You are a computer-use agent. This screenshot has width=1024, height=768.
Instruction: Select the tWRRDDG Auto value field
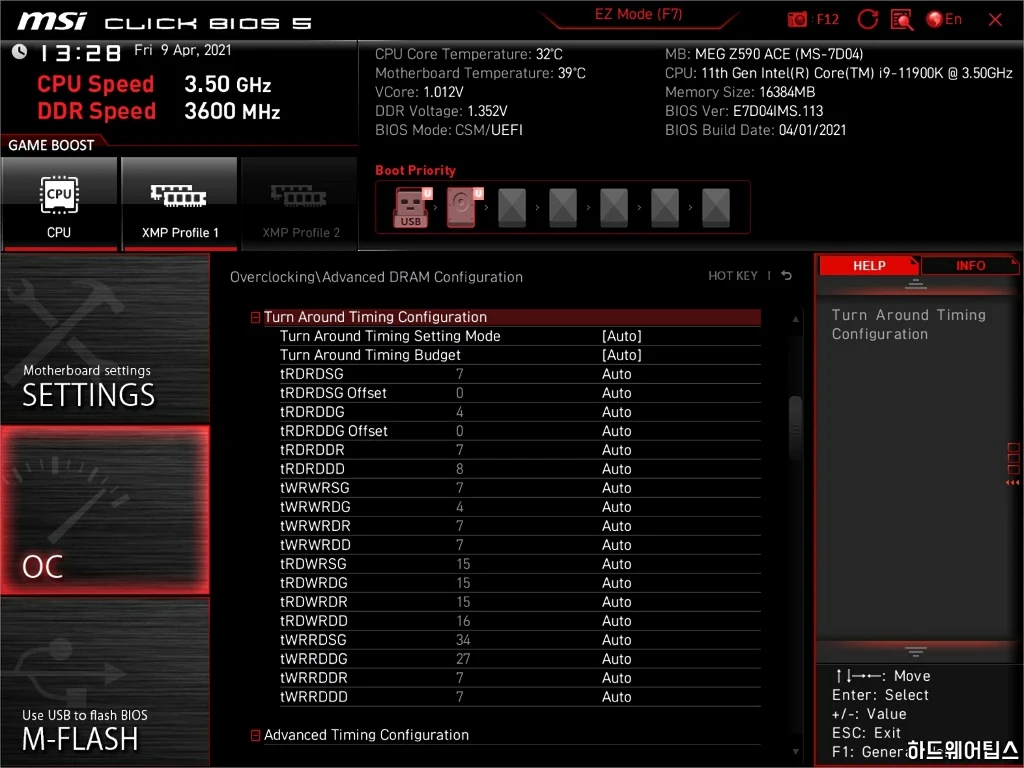tap(616, 659)
